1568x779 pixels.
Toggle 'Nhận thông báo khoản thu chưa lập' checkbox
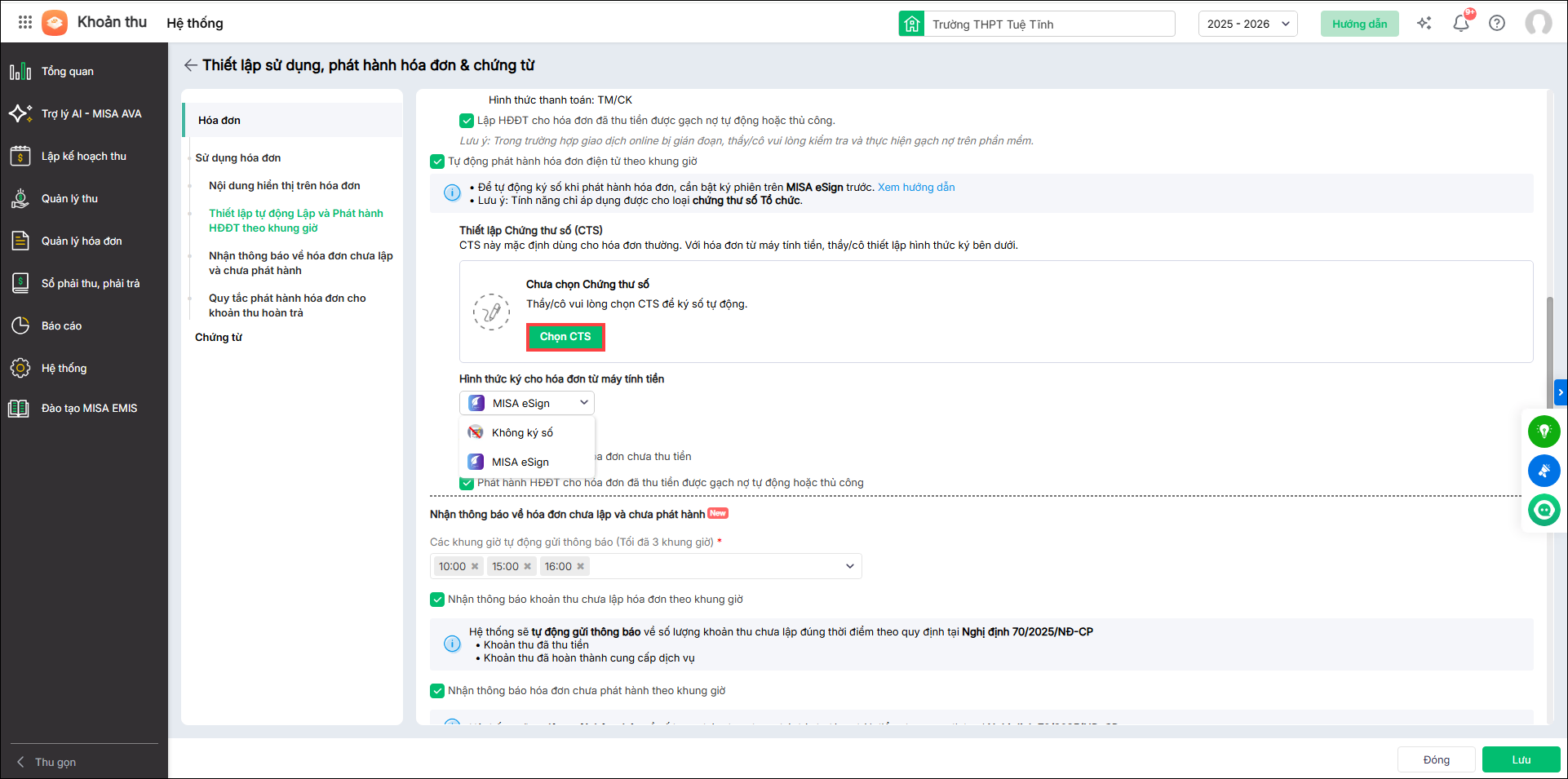coord(437,600)
